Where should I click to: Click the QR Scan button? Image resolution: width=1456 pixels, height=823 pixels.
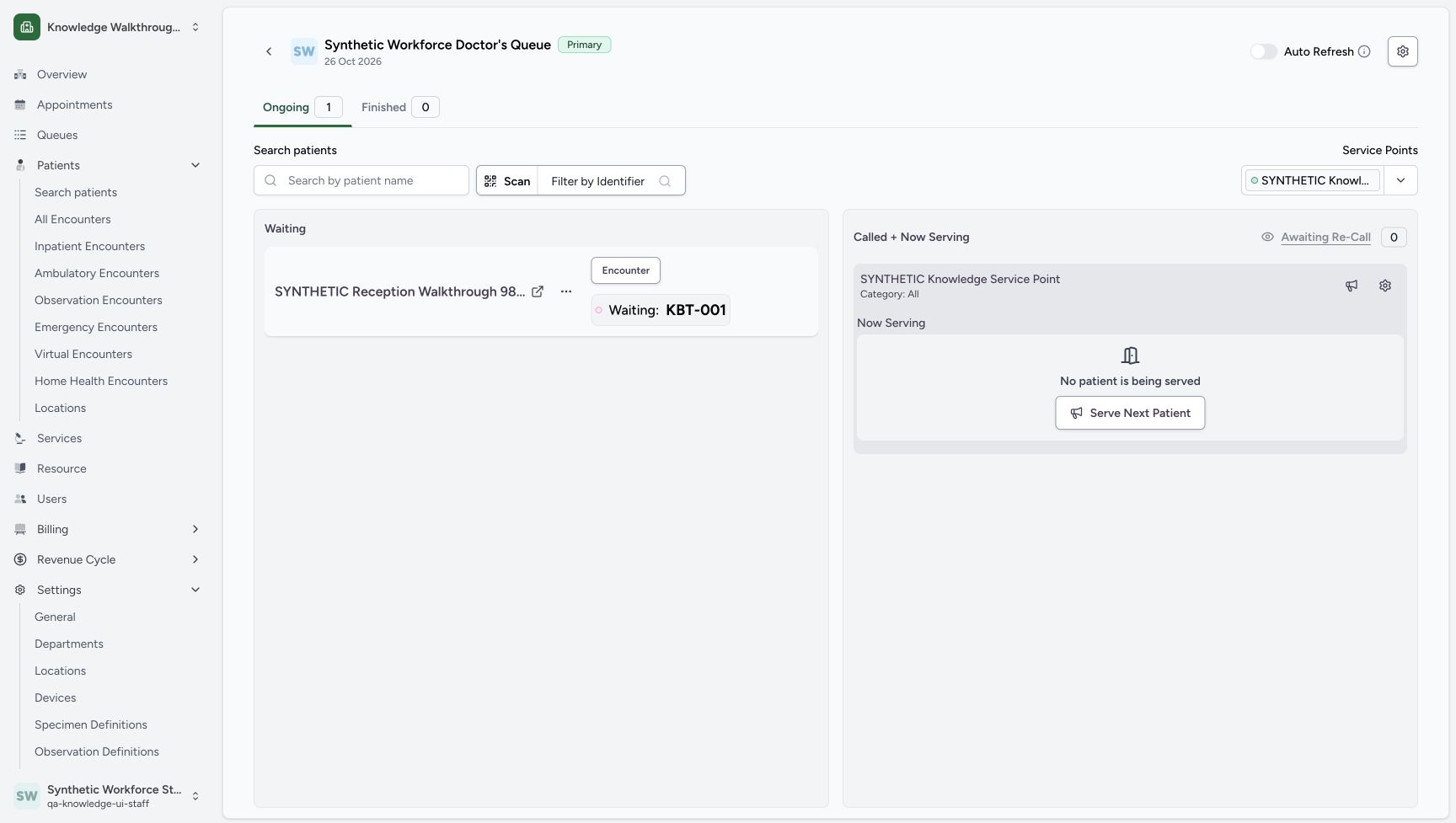coord(507,180)
